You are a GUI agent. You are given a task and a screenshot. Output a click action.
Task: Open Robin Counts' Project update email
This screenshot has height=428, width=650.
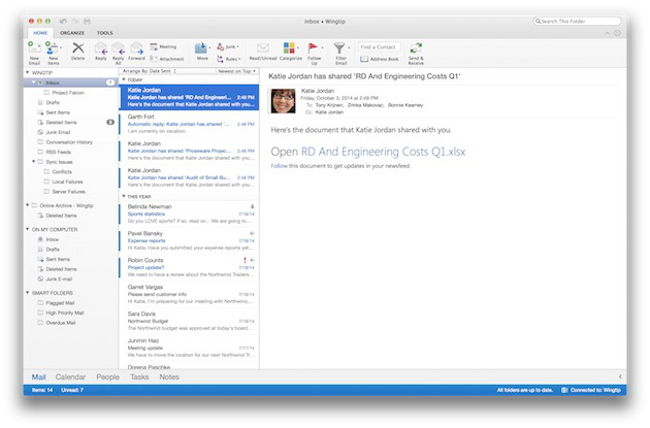[189, 268]
